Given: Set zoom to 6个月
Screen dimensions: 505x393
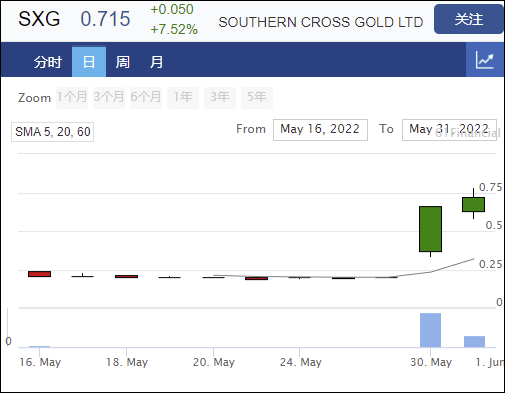Looking at the screenshot, I should pos(146,97).
